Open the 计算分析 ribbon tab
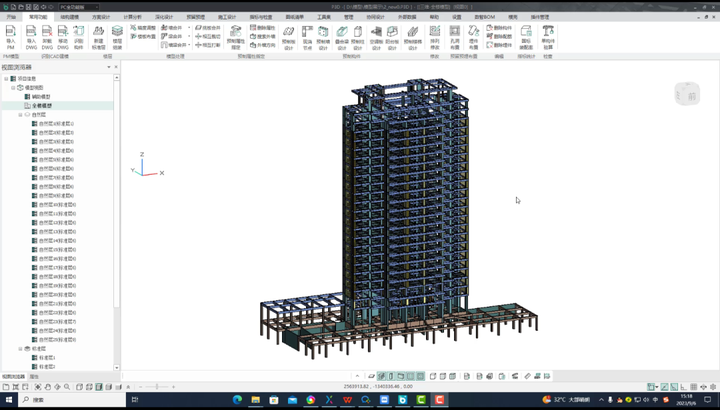Viewport: 720px width, 410px height. [x=132, y=17]
